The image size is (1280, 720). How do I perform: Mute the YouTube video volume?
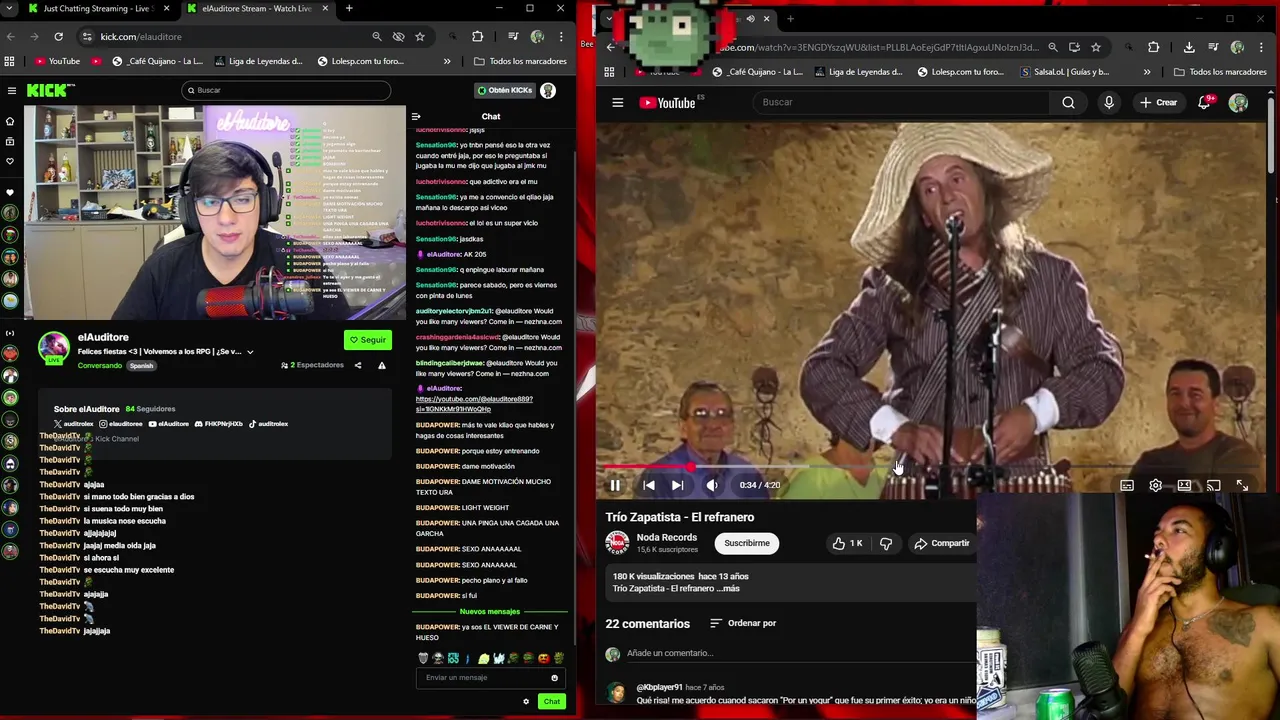[x=712, y=485]
